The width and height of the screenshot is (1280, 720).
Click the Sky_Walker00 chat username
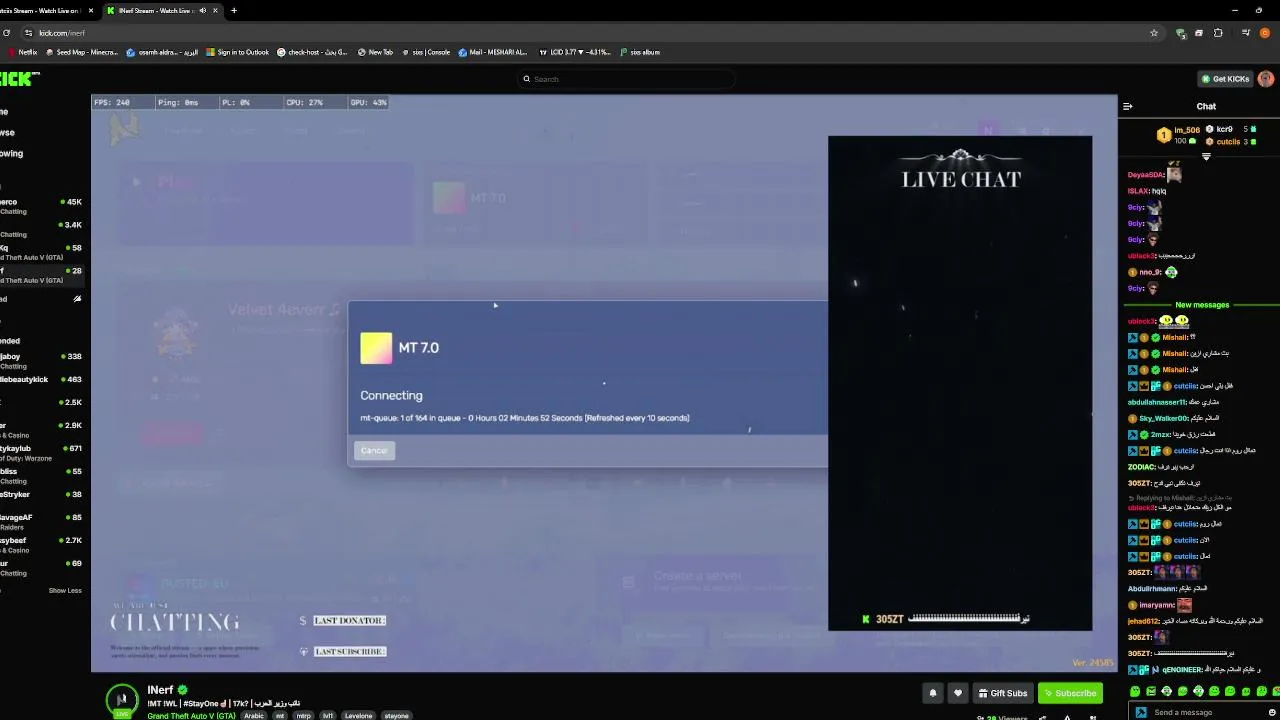coord(1164,418)
